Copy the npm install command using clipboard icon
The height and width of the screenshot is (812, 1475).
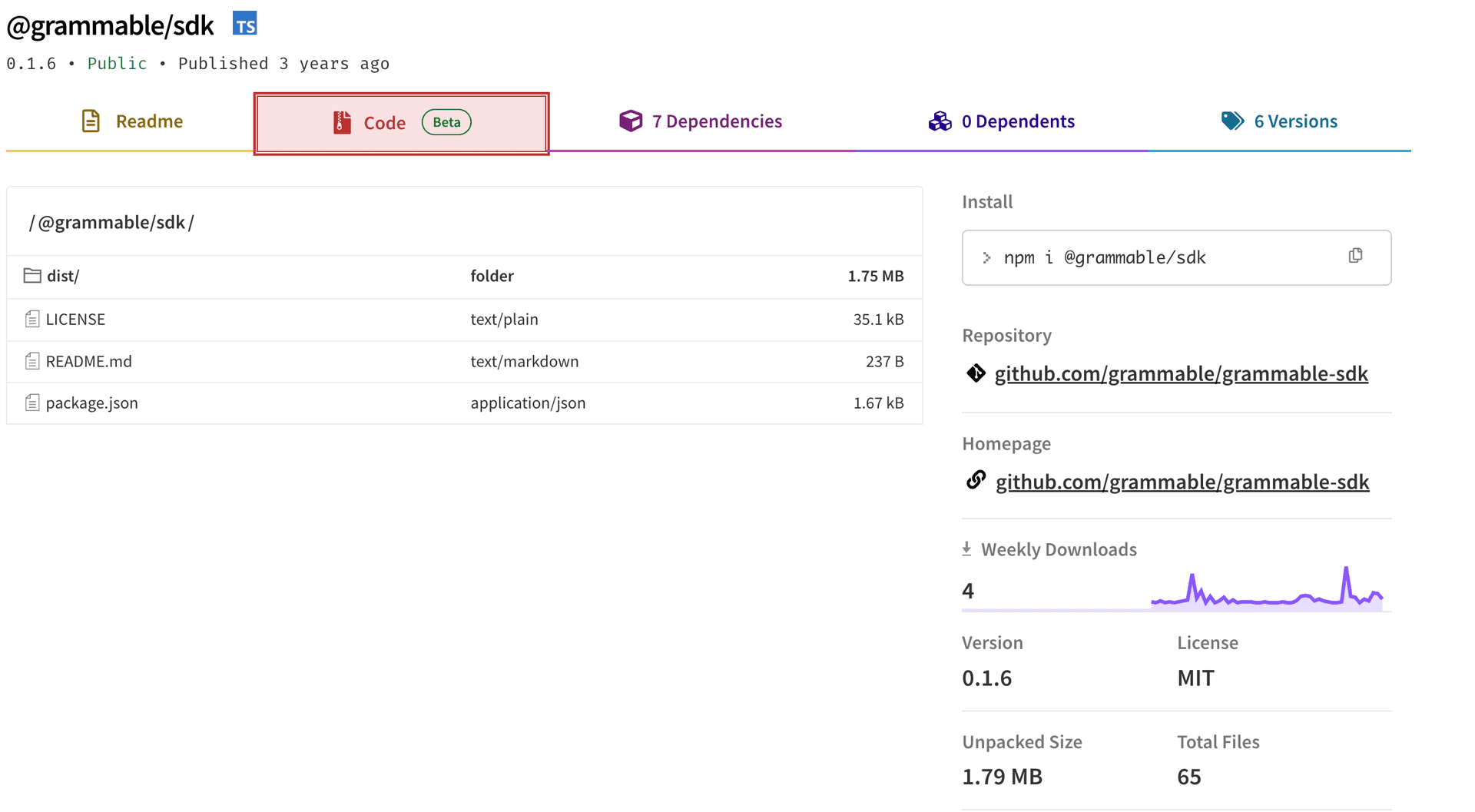coord(1355,256)
